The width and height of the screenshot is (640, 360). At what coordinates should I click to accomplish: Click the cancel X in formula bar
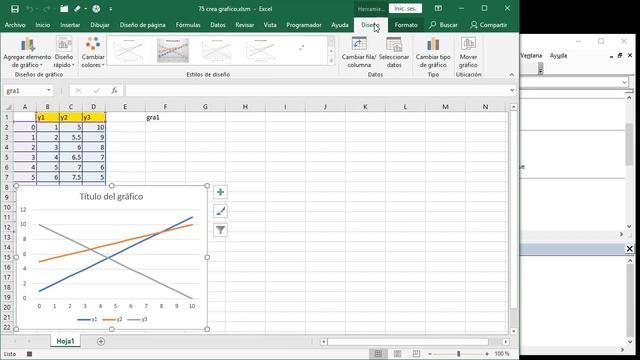pos(78,91)
